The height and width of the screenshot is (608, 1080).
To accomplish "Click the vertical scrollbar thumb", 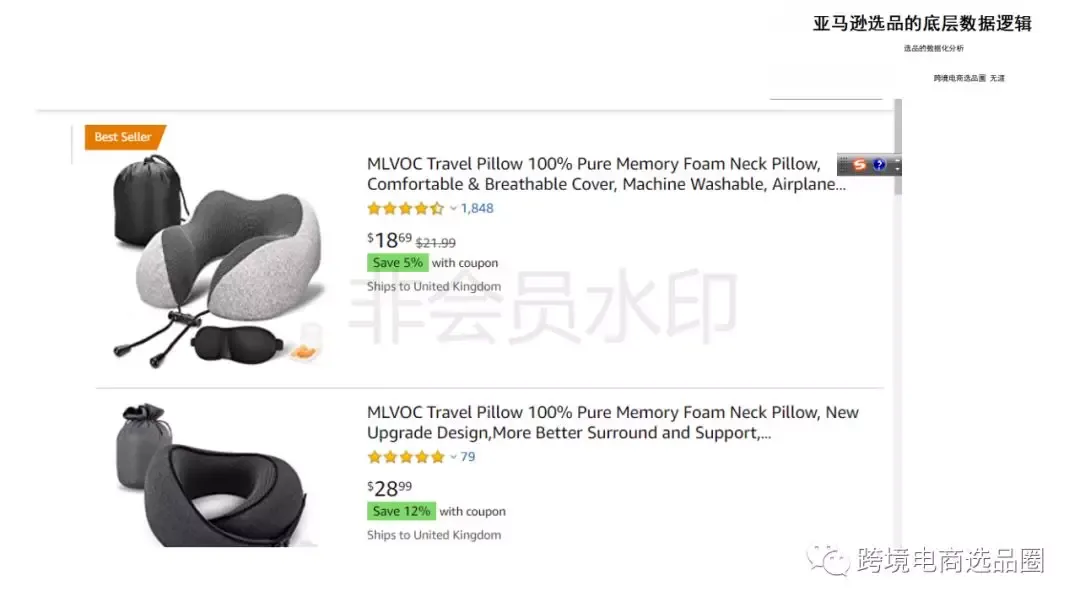I will point(897,147).
